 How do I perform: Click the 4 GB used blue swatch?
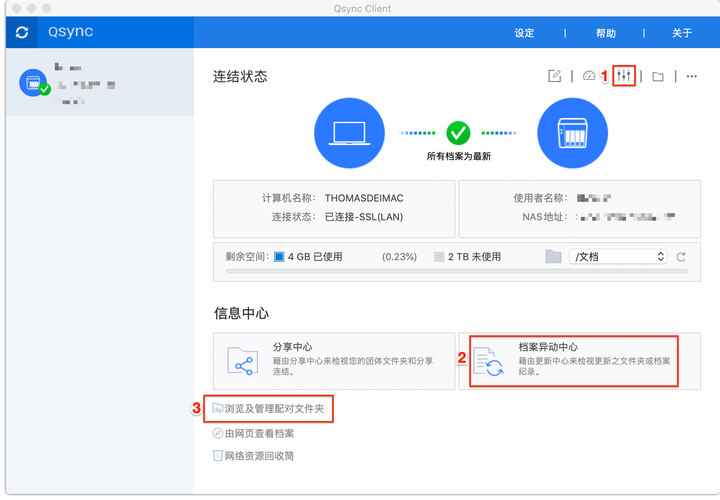[x=279, y=257]
